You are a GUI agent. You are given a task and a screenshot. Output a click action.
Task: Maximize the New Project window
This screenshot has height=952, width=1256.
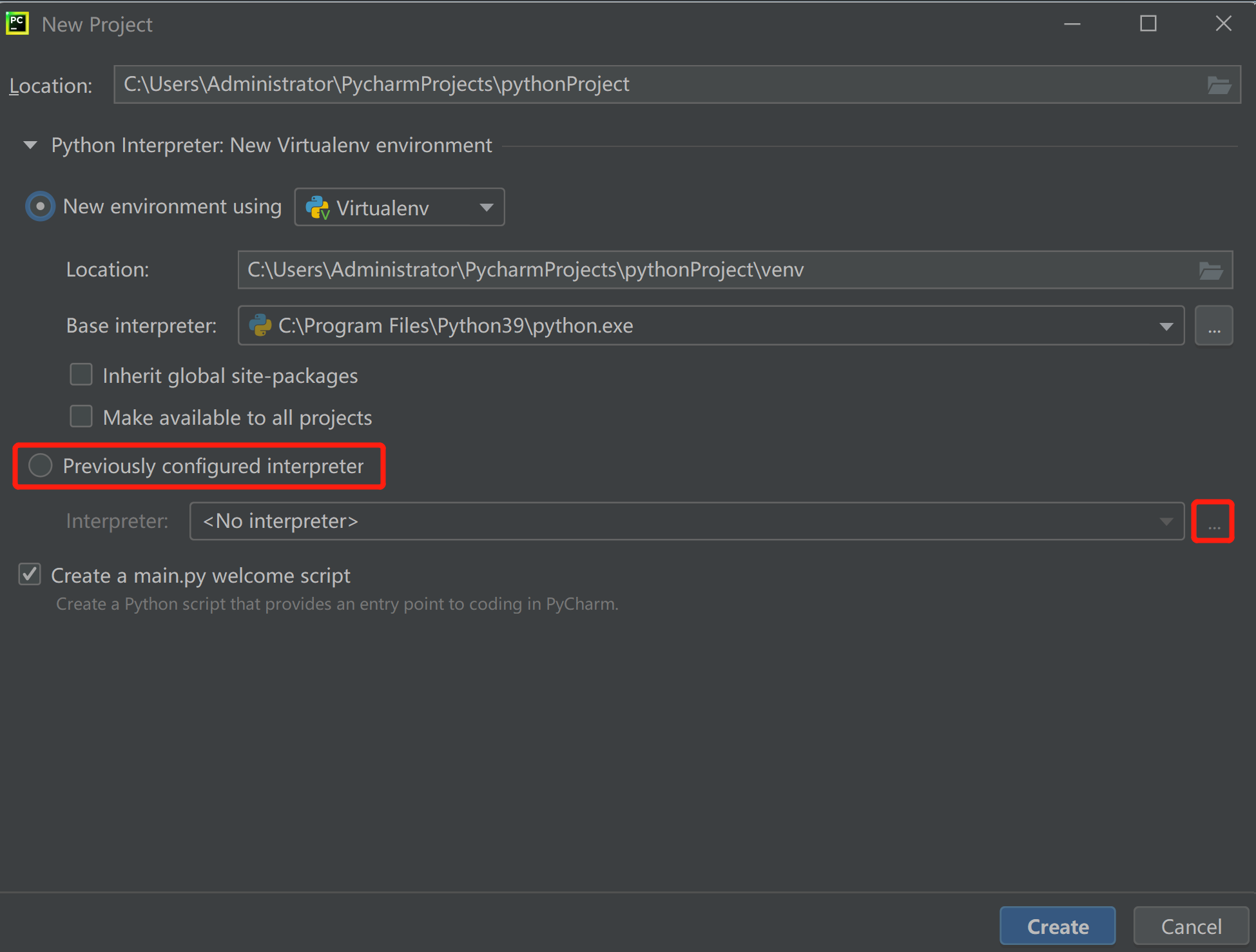(1148, 24)
